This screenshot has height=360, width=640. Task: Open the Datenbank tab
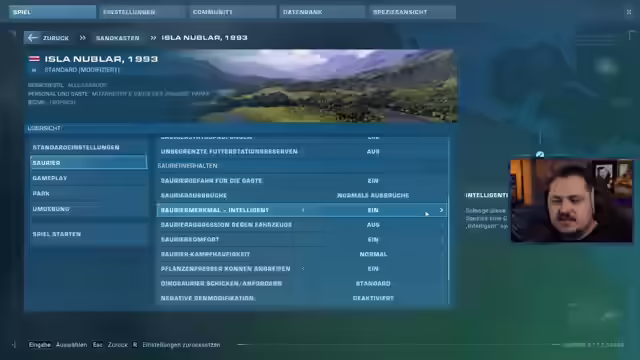pyautogui.click(x=322, y=12)
